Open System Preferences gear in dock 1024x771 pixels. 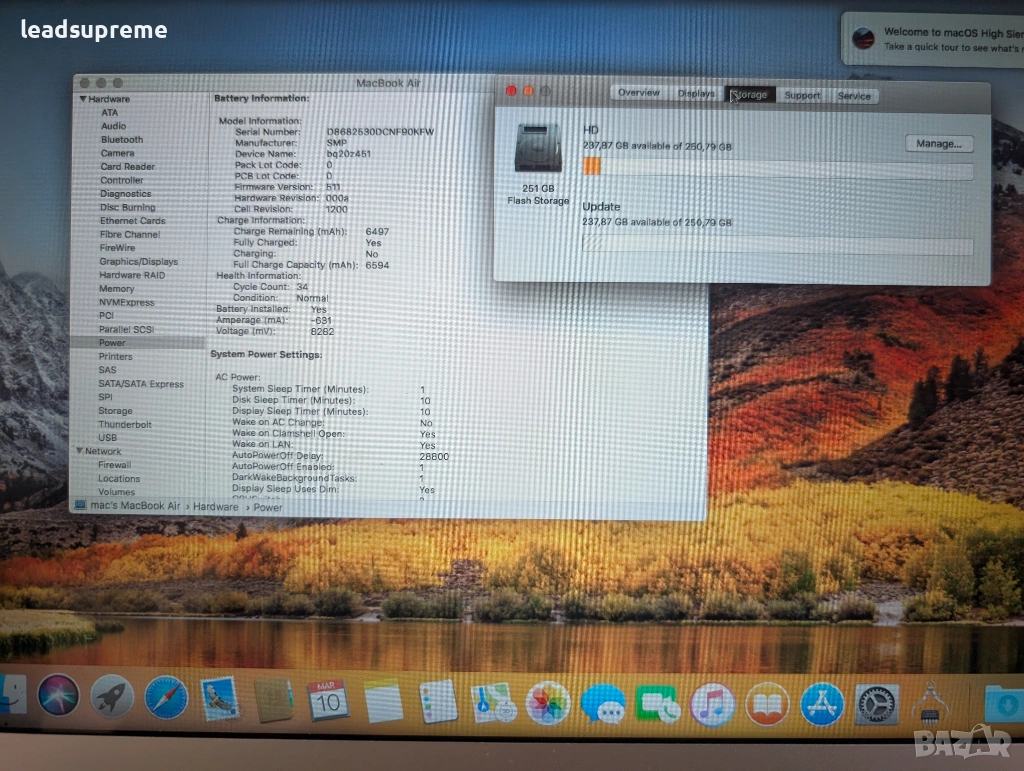point(877,705)
